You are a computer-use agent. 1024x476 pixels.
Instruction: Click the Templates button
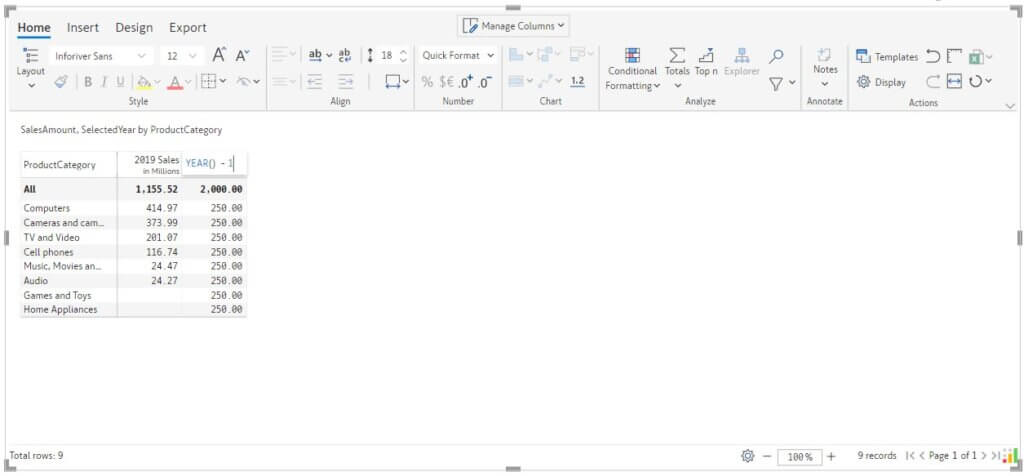click(886, 57)
